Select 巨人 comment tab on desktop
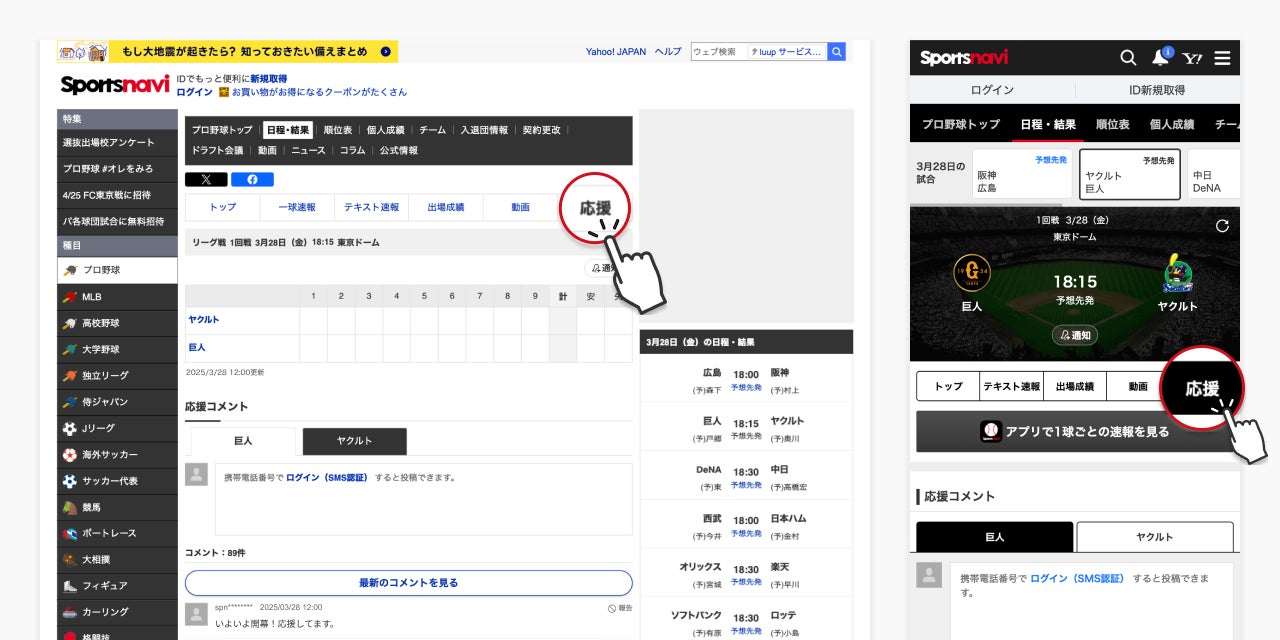This screenshot has height=640, width=1280. pos(243,441)
